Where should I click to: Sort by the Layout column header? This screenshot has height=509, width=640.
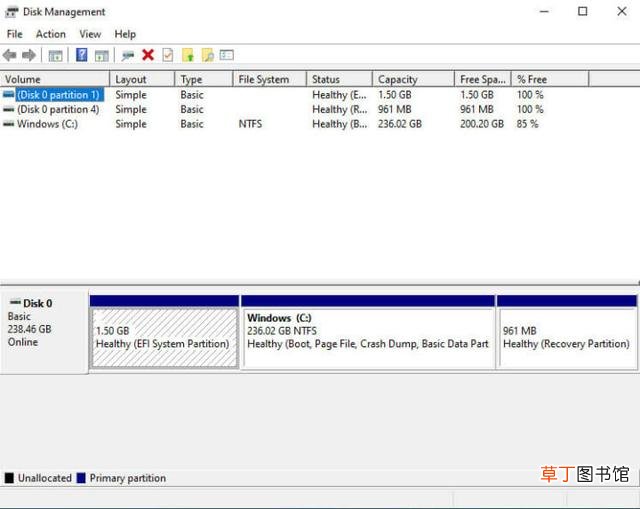pos(142,79)
